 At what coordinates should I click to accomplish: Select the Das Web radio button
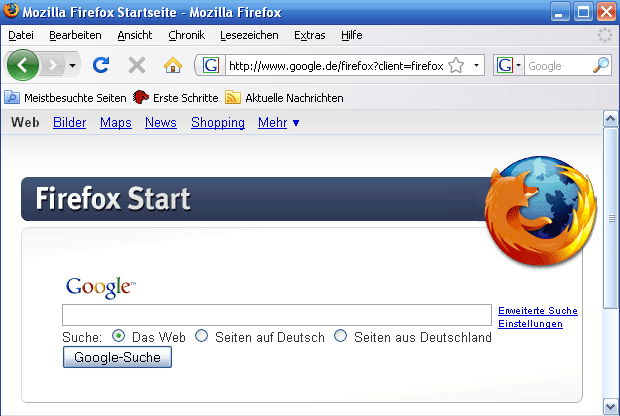click(118, 336)
